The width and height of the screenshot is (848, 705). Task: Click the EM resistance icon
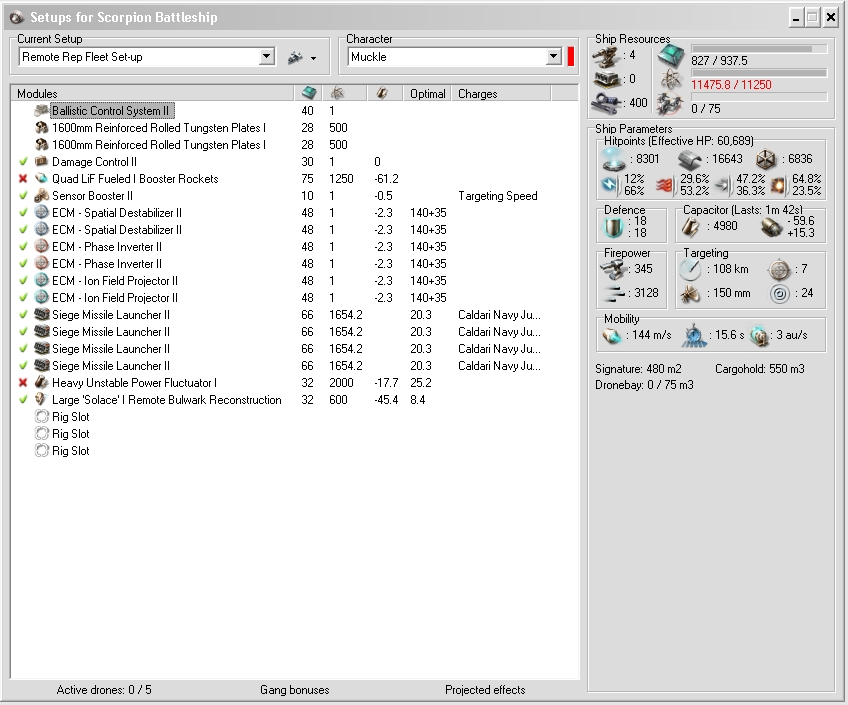coord(611,184)
